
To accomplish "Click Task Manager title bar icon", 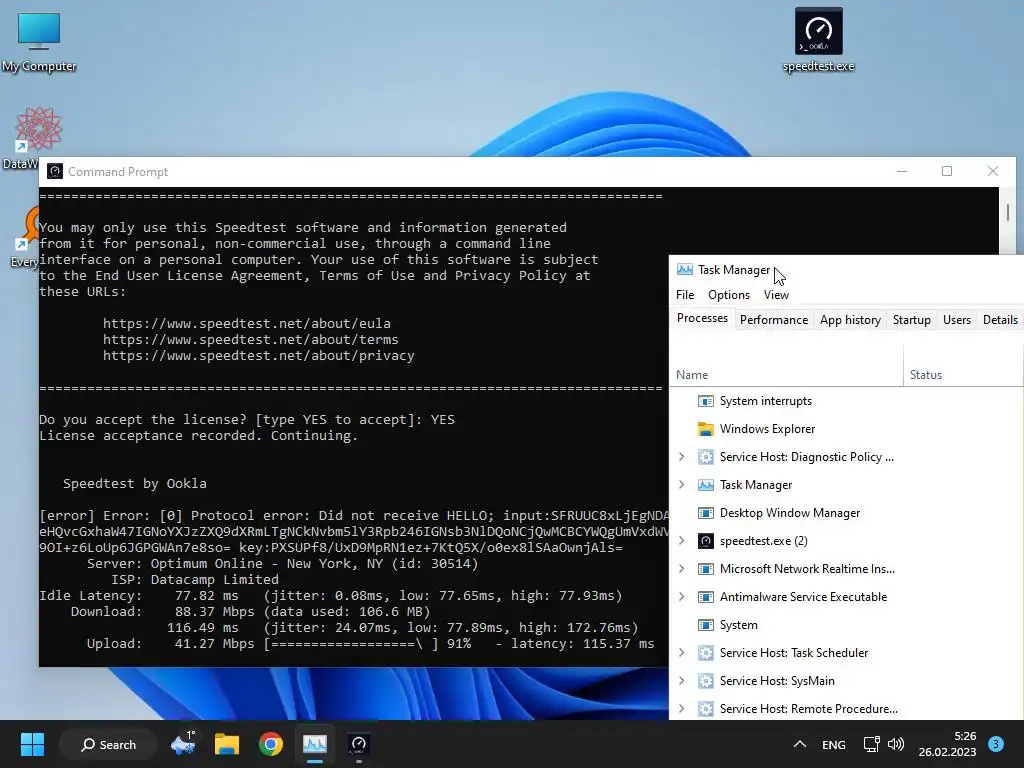I will (684, 269).
